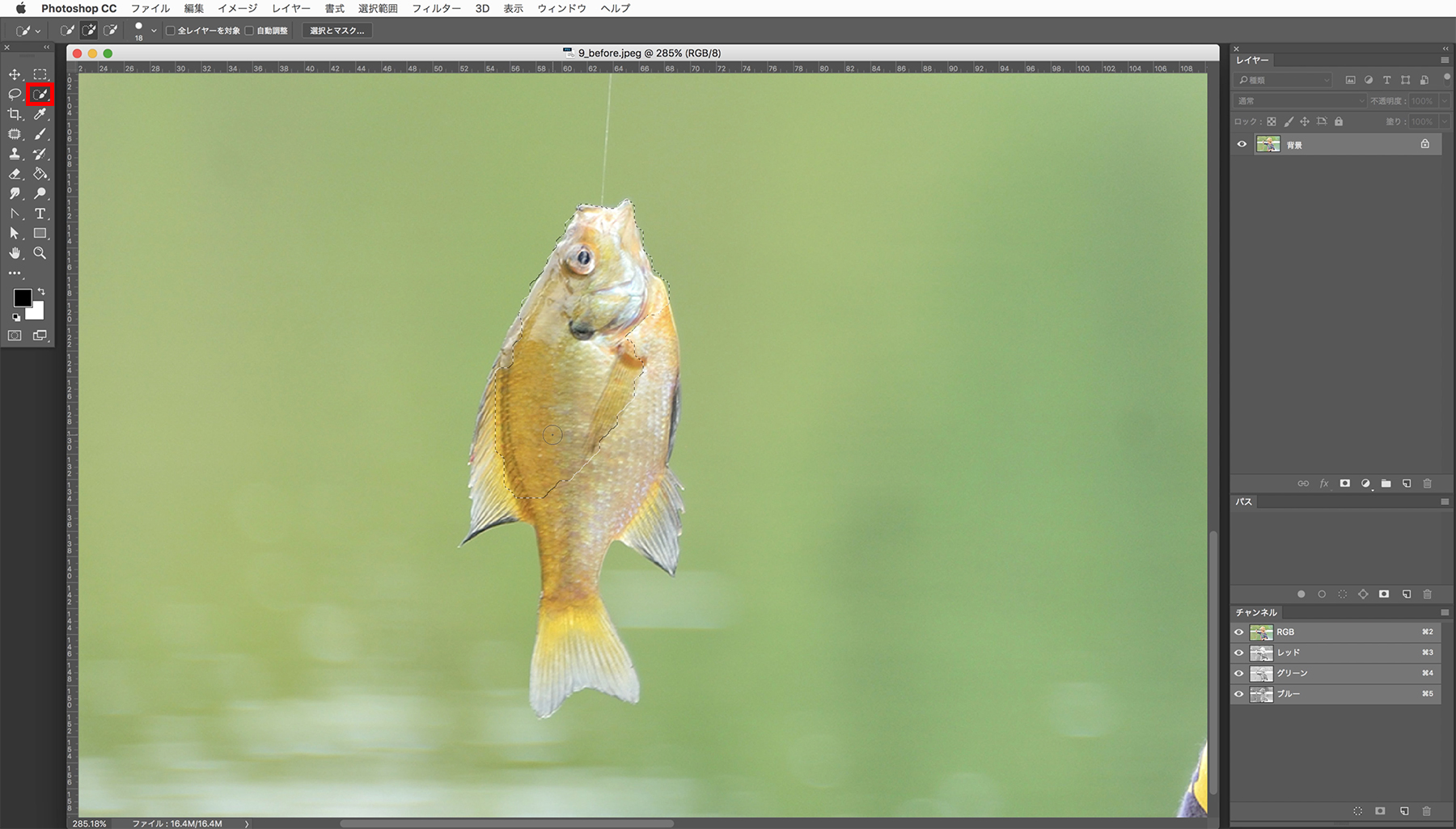Select the Zoom tool
Viewport: 1456px width, 829px height.
[40, 253]
